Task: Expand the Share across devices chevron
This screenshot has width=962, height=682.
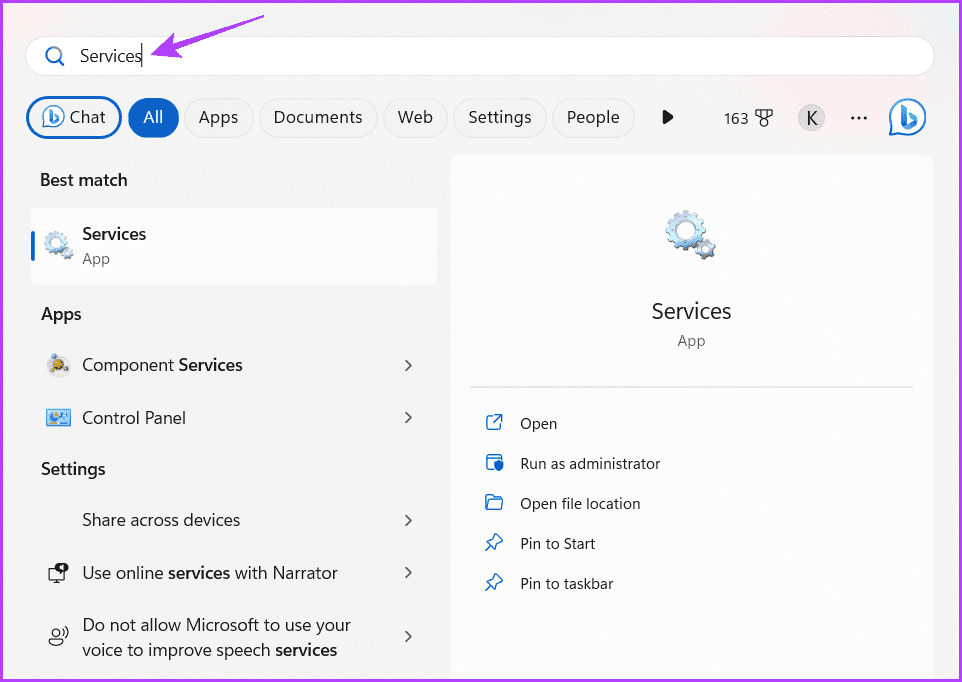Action: [408, 520]
